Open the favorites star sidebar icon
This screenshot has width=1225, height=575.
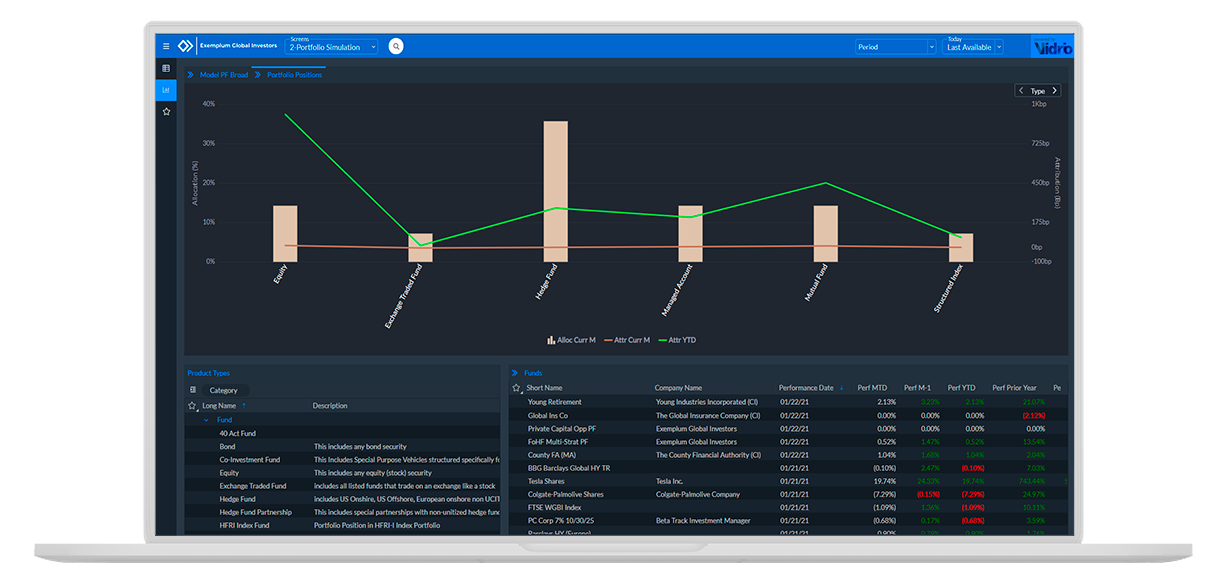[x=166, y=111]
